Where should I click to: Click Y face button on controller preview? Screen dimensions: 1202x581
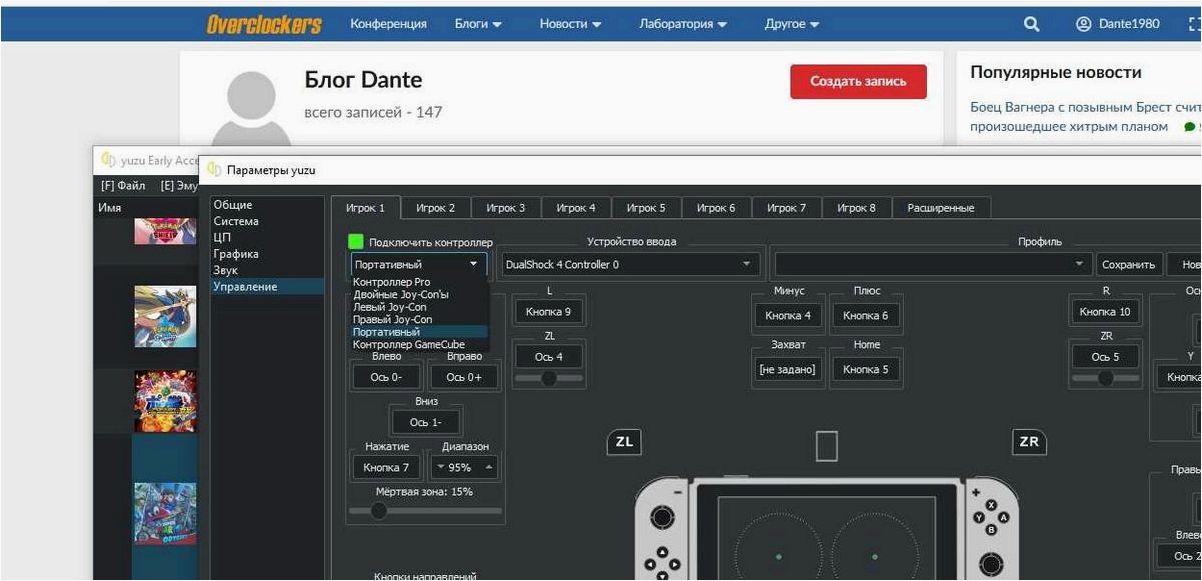pos(979,517)
